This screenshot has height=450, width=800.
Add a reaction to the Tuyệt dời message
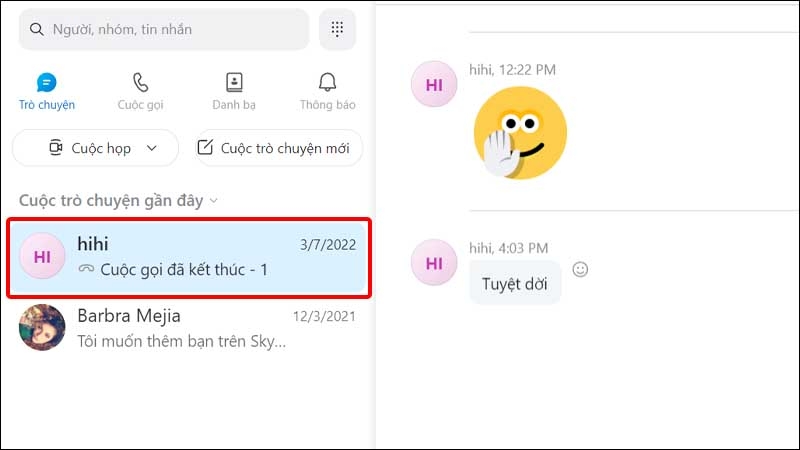[580, 269]
